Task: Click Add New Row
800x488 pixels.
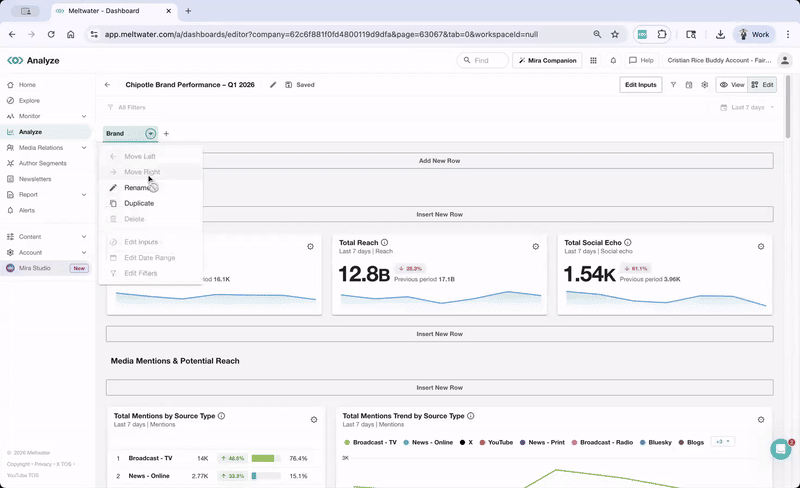Action: [439, 161]
